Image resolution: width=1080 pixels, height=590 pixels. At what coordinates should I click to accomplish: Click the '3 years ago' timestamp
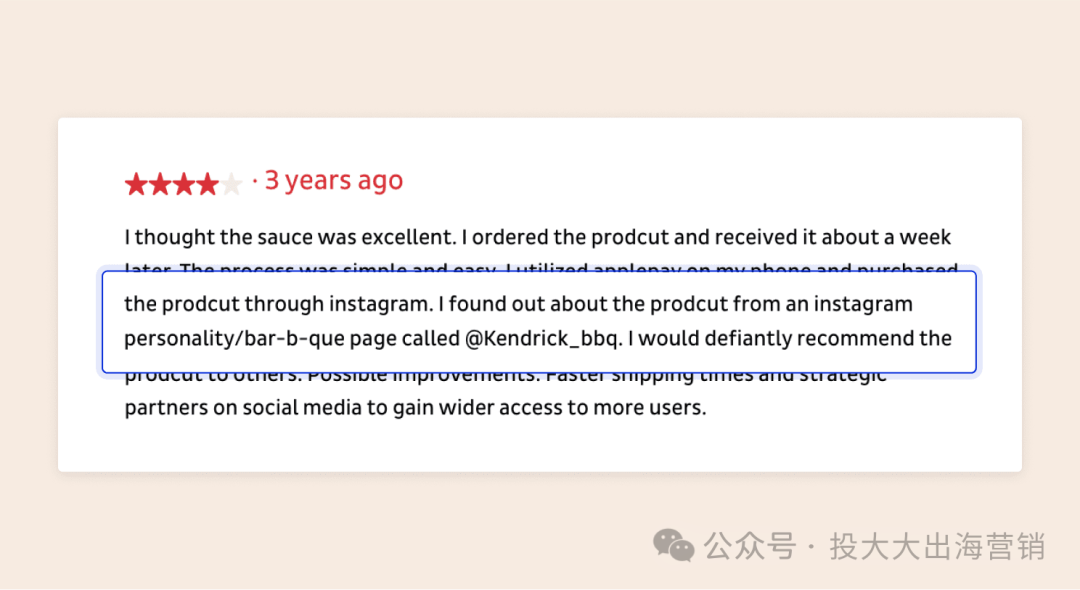[x=334, y=180]
